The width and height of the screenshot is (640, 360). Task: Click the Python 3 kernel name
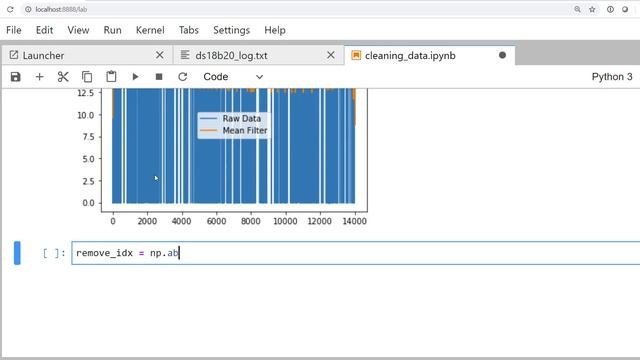tap(612, 77)
